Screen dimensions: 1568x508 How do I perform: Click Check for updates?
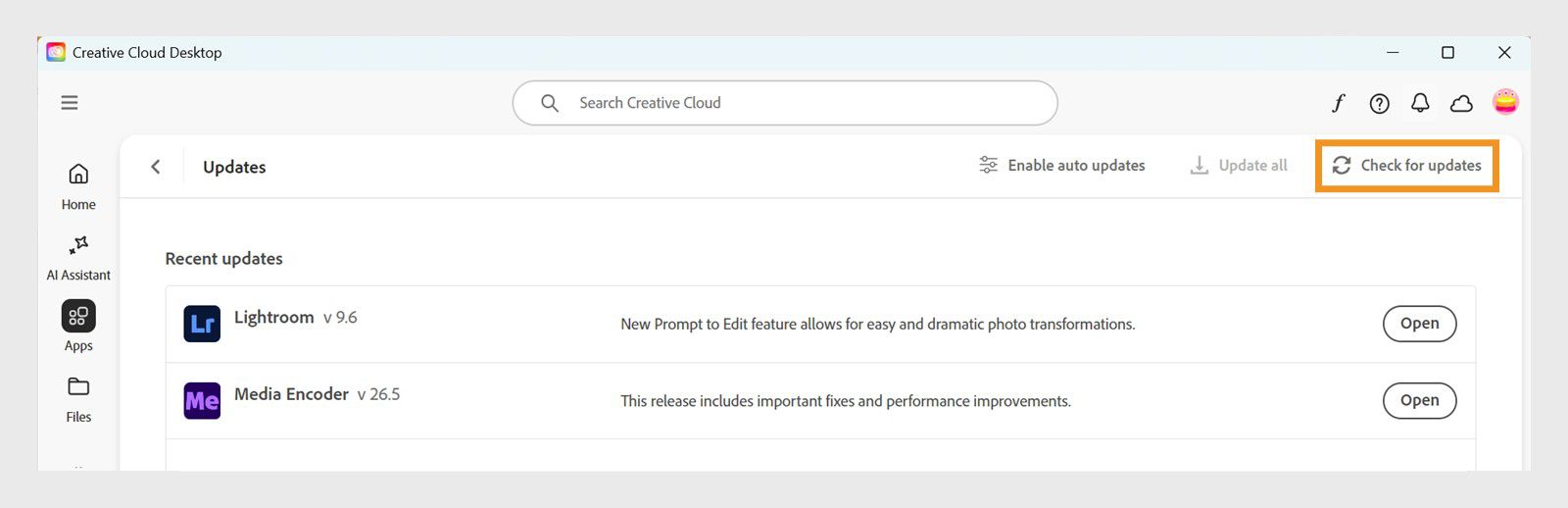tap(1406, 165)
